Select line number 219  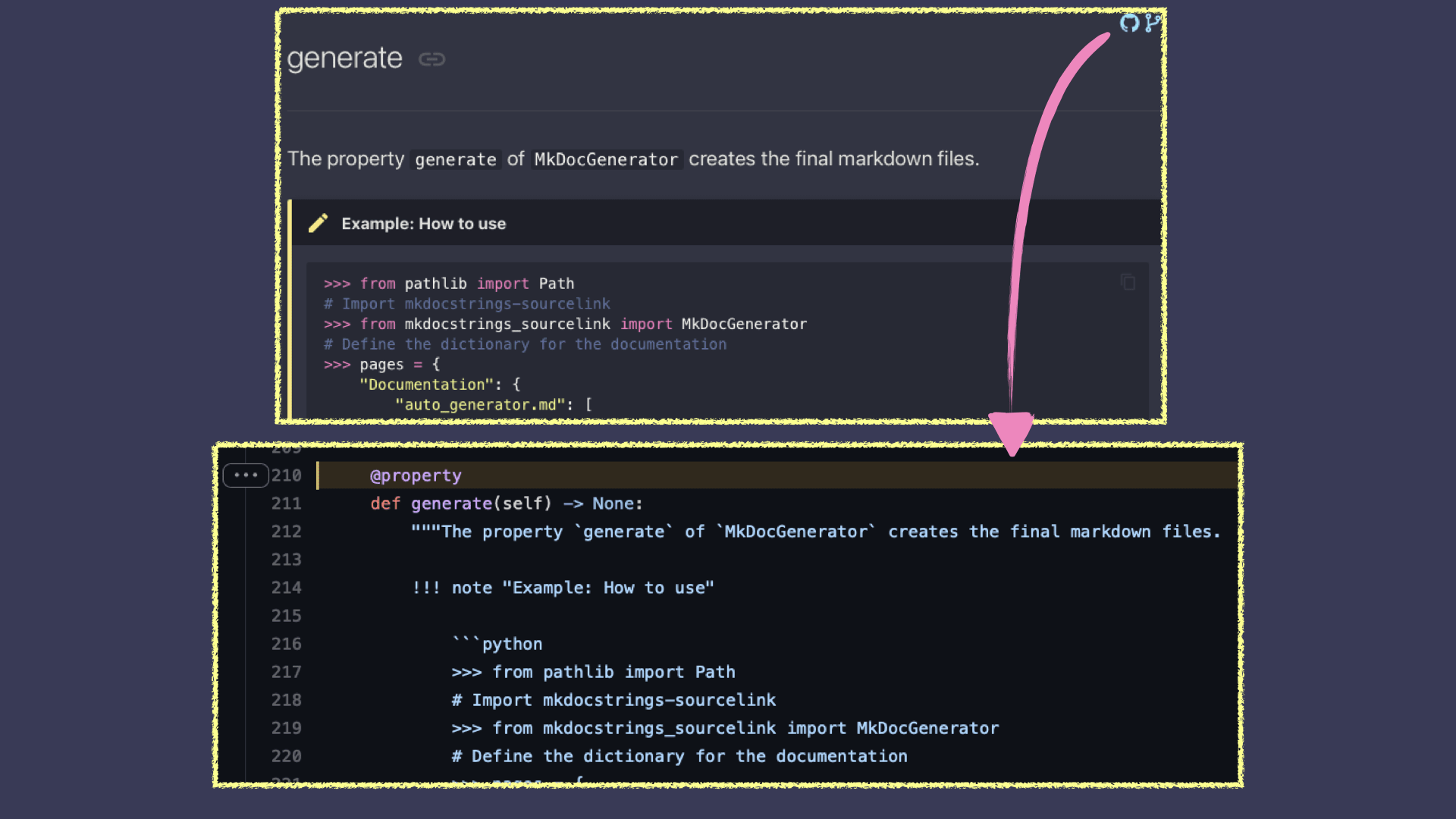(286, 728)
